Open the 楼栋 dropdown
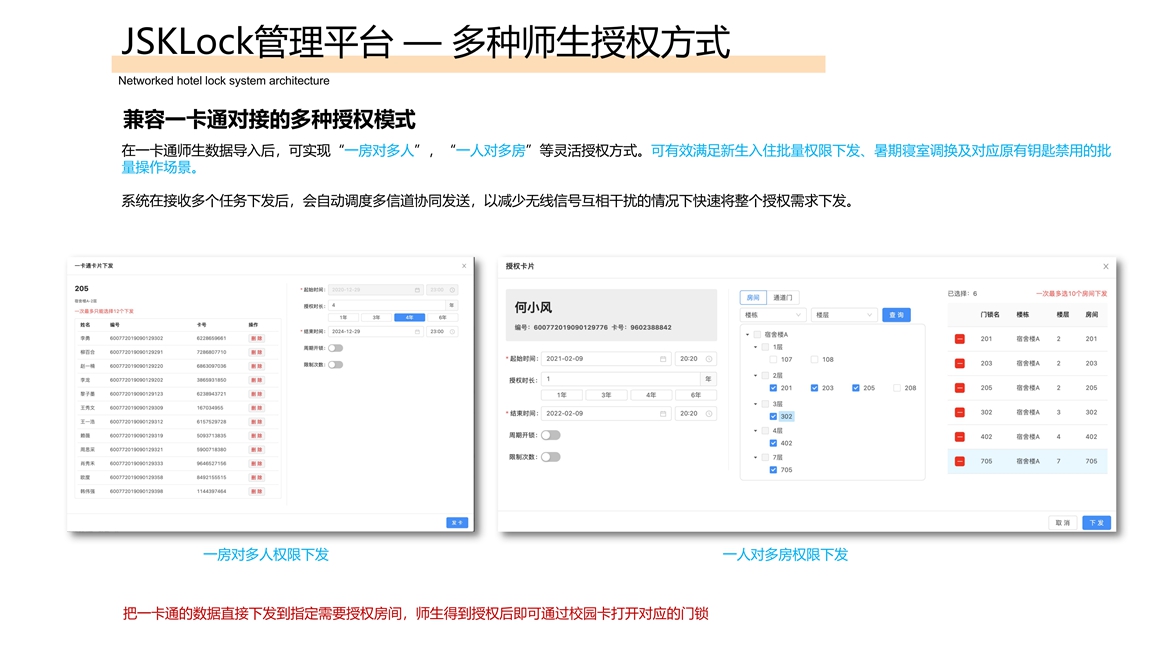Image resolution: width=1170 pixels, height=658 pixels. tap(772, 315)
